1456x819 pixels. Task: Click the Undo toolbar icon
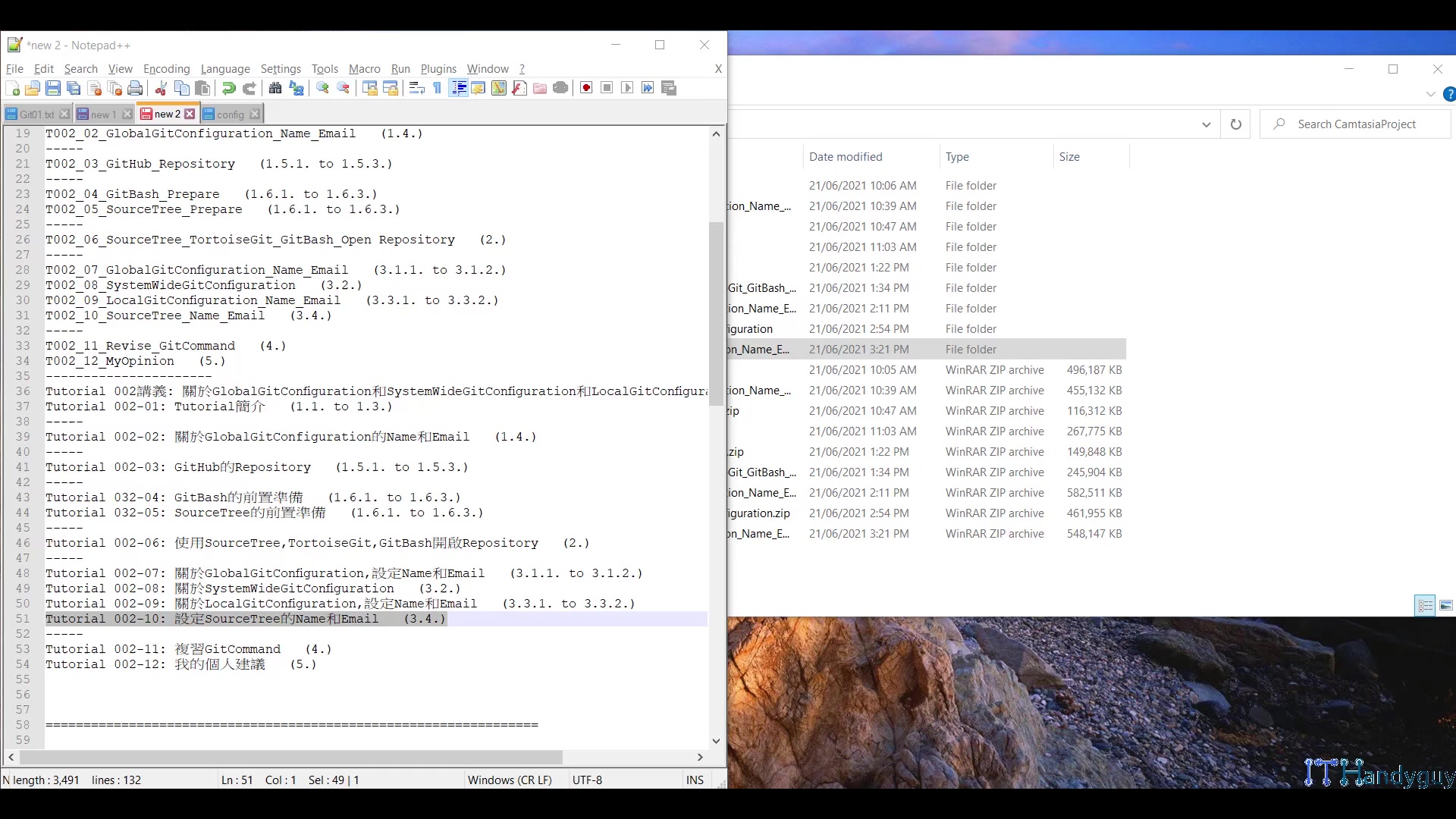click(228, 88)
